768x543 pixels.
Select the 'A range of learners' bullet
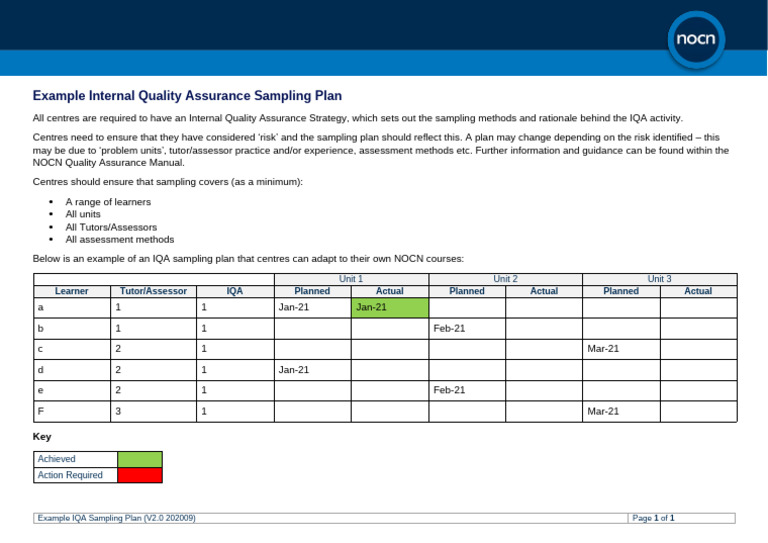point(108,202)
